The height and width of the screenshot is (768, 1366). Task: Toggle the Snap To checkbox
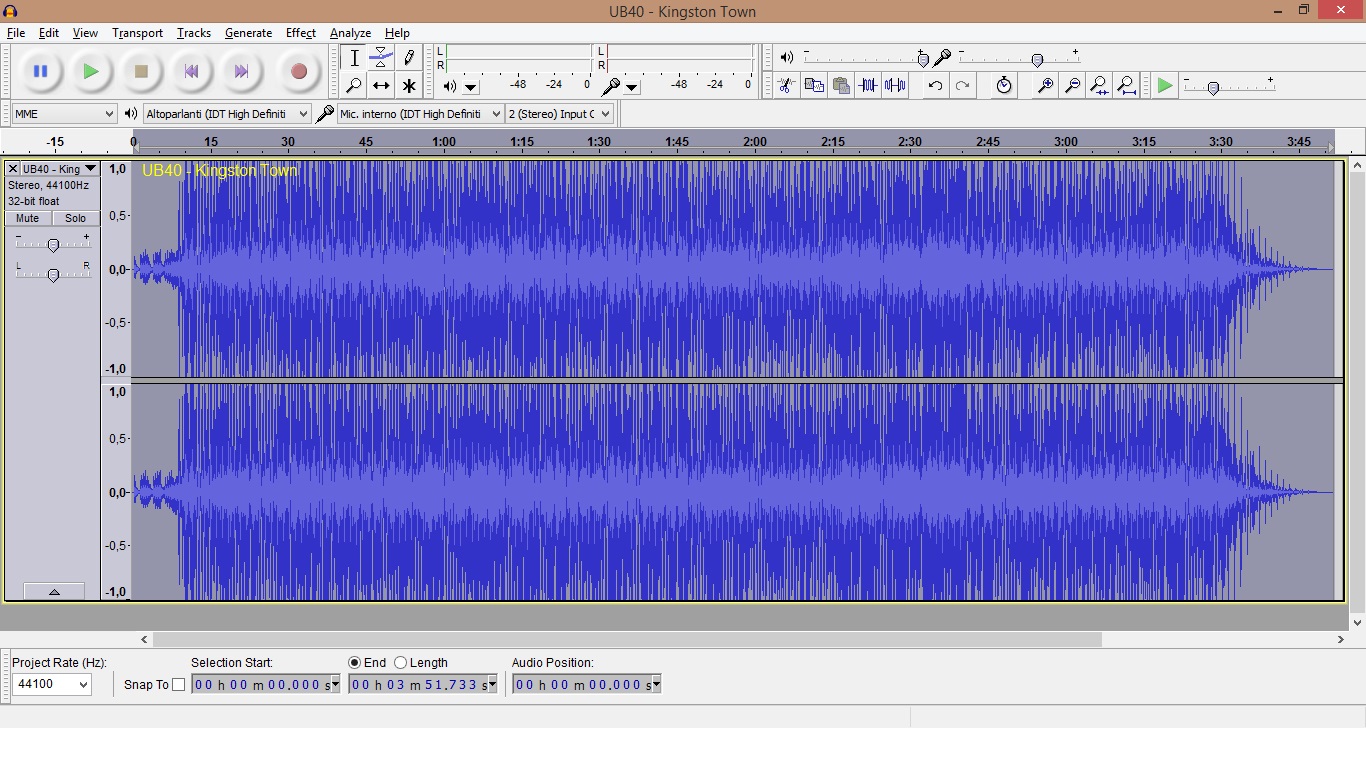click(179, 685)
